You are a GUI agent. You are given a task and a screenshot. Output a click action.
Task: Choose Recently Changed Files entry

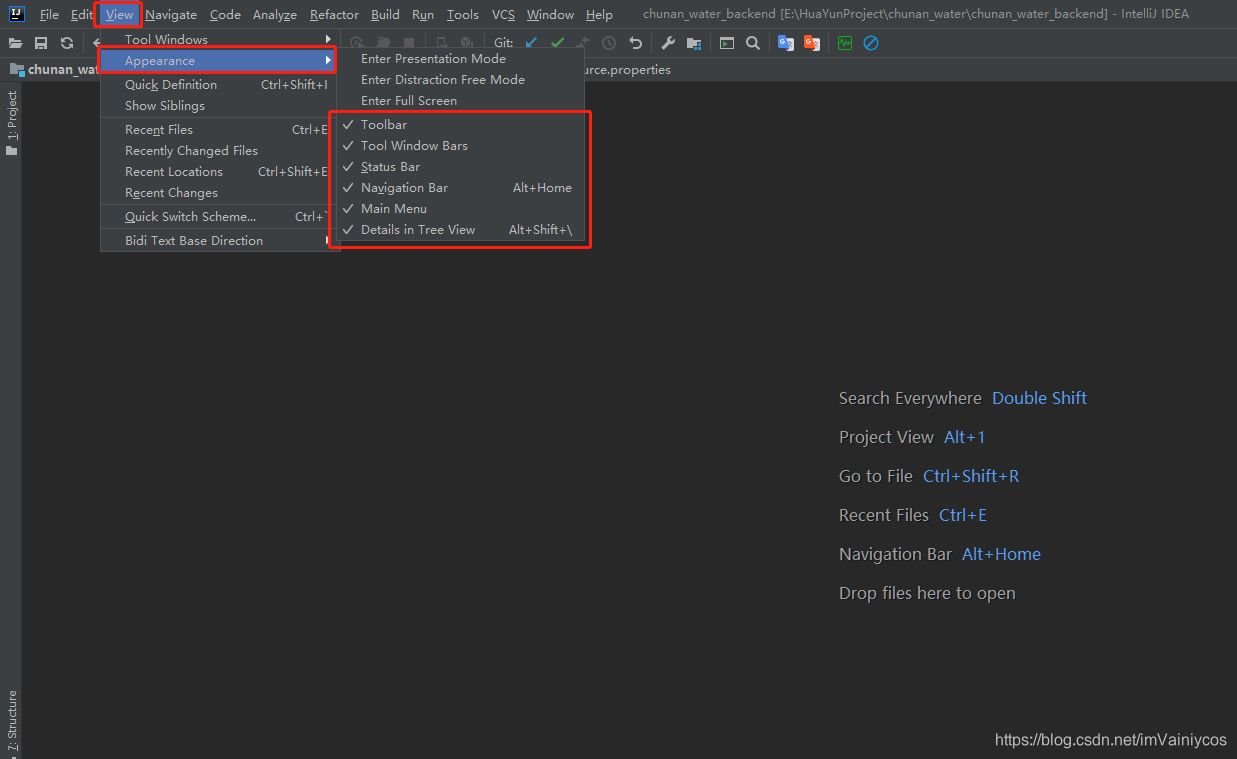pos(218,151)
